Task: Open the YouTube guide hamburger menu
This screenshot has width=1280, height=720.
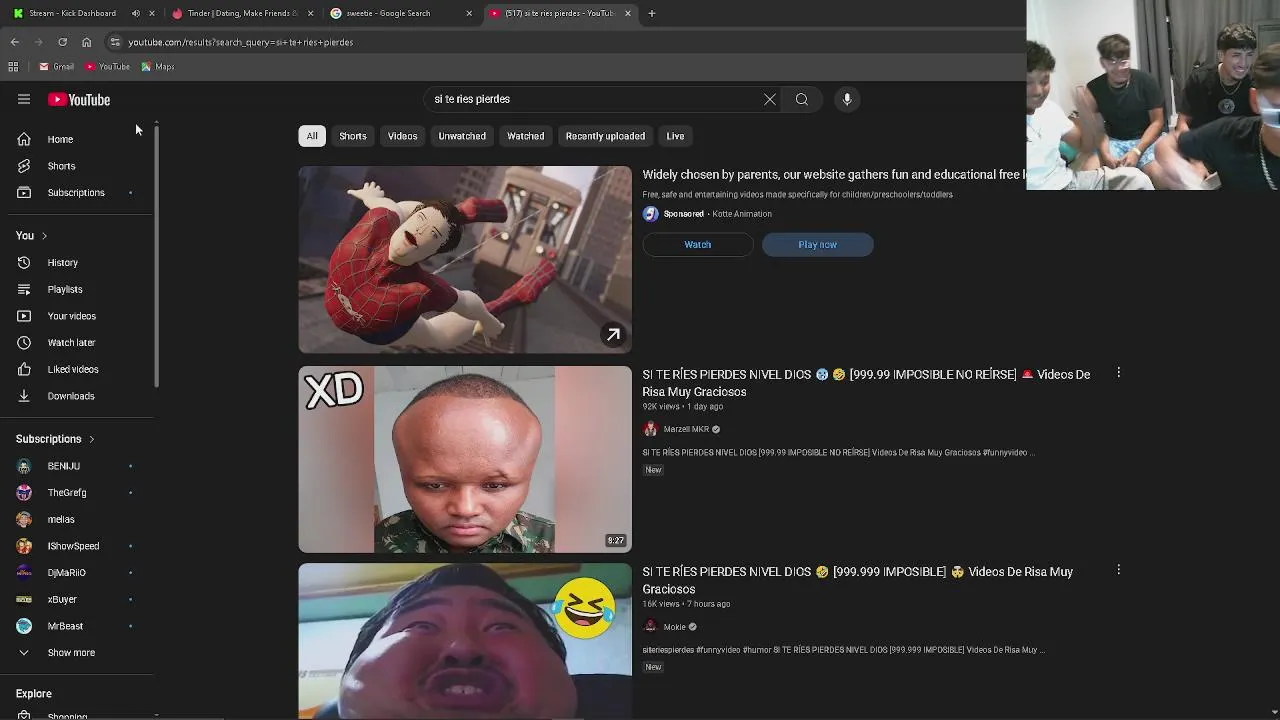Action: (24, 99)
